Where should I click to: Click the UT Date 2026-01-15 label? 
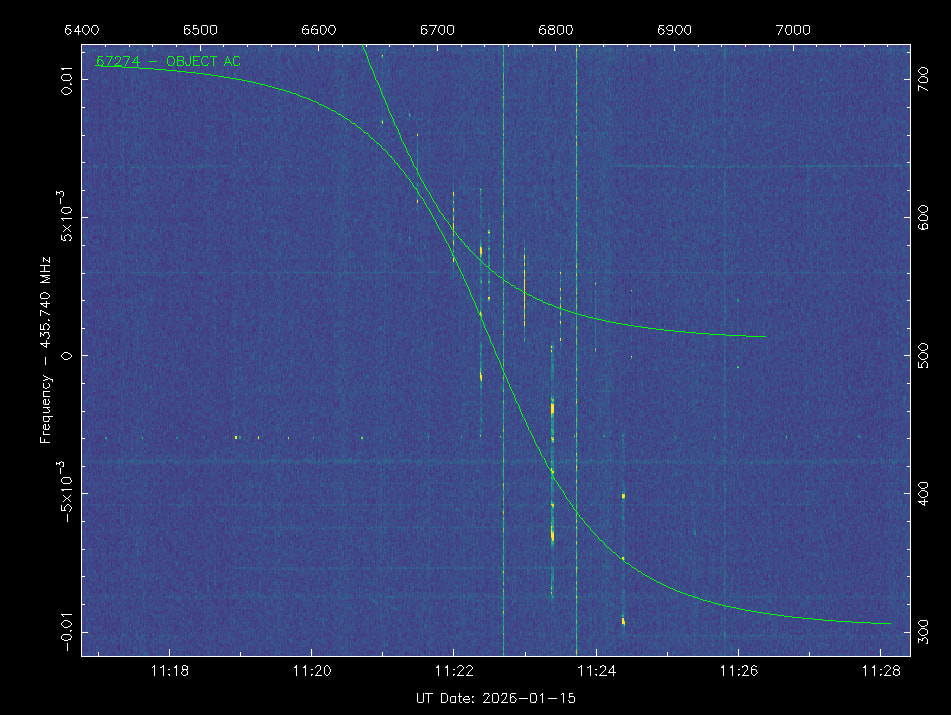click(495, 697)
